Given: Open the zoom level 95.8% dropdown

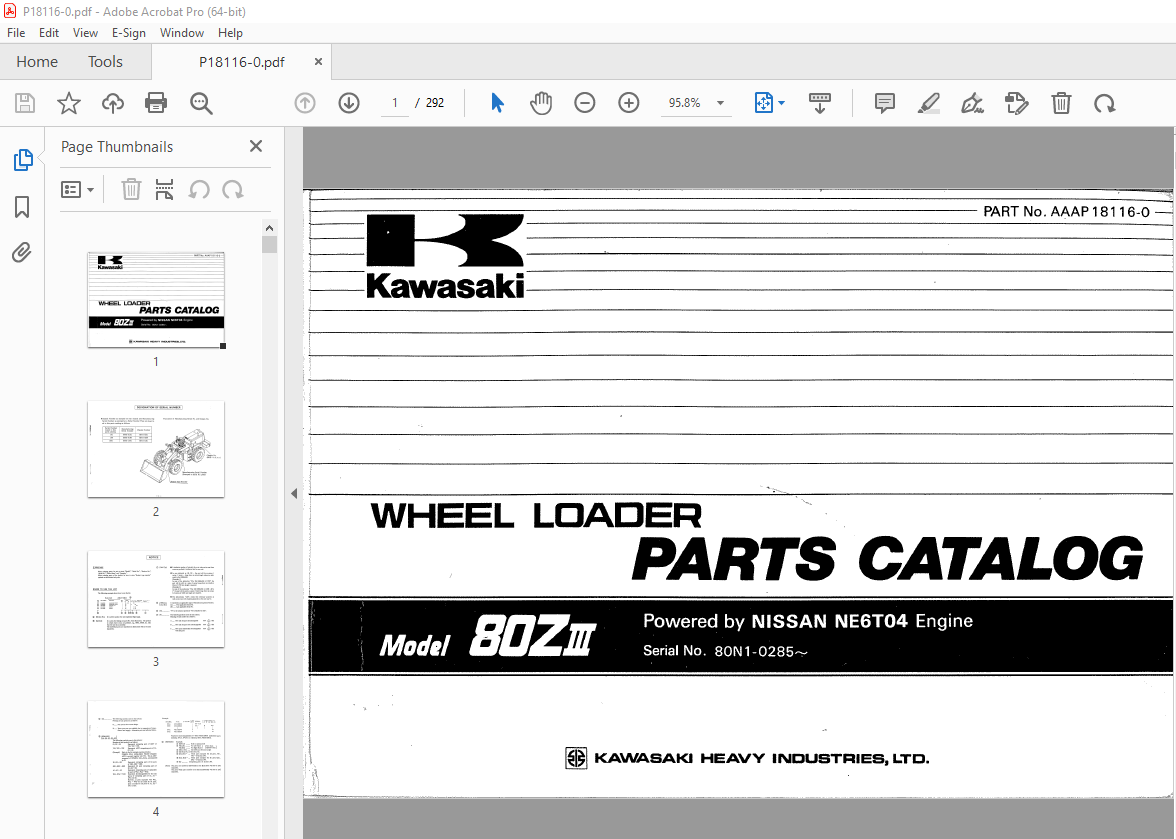Looking at the screenshot, I should click(720, 103).
